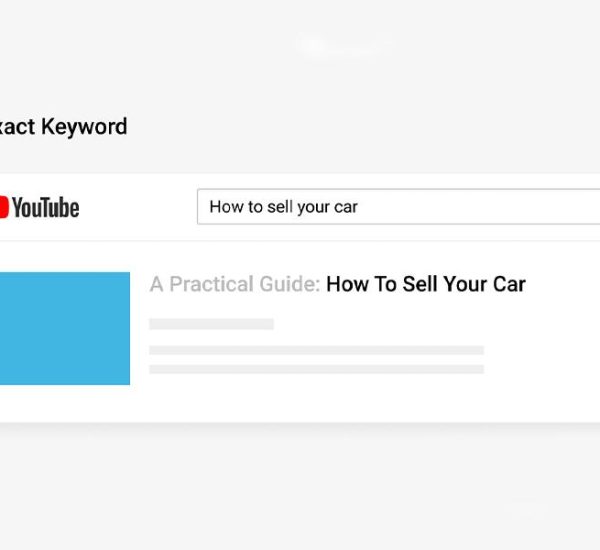This screenshot has height=550, width=600.
Task: Click empty header space between logo and search box
Action: tap(138, 207)
